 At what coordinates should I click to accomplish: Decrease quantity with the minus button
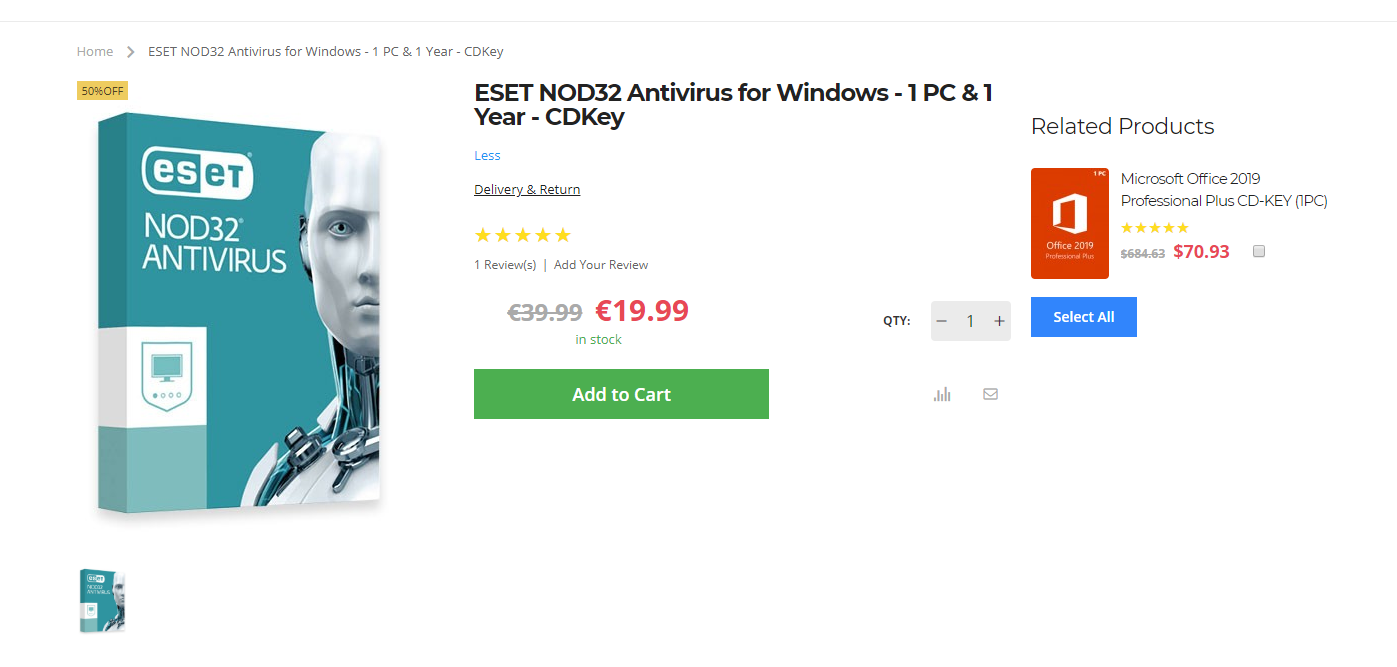coord(941,321)
